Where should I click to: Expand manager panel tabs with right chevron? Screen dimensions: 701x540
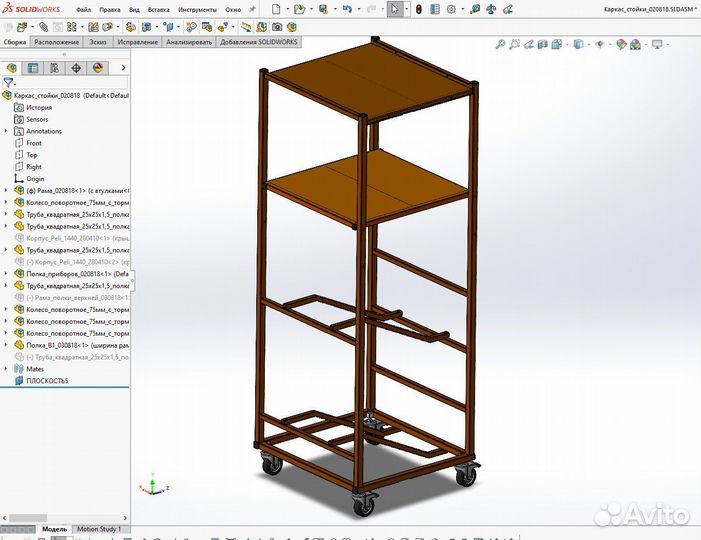click(125, 68)
